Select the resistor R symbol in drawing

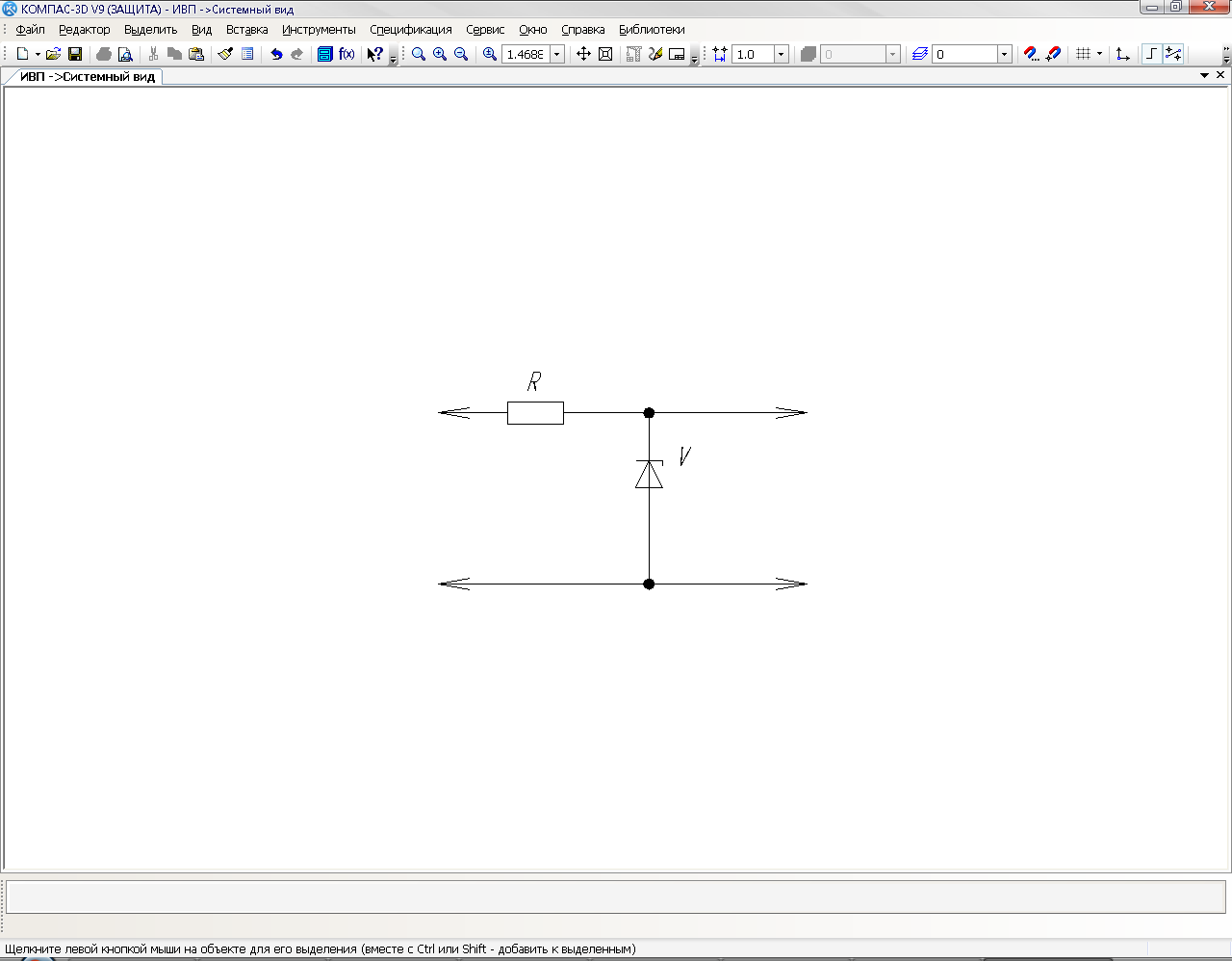point(535,413)
